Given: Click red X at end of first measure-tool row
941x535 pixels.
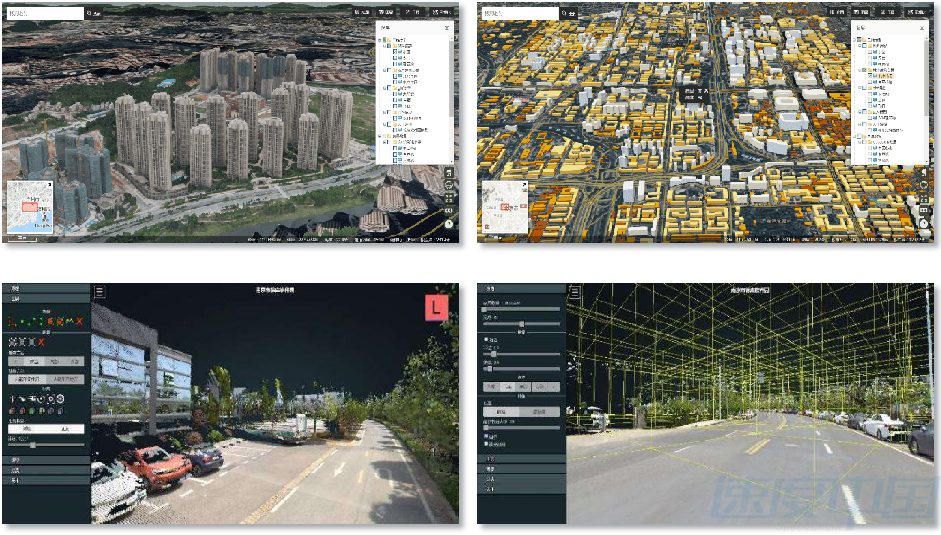Looking at the screenshot, I should pos(78,321).
